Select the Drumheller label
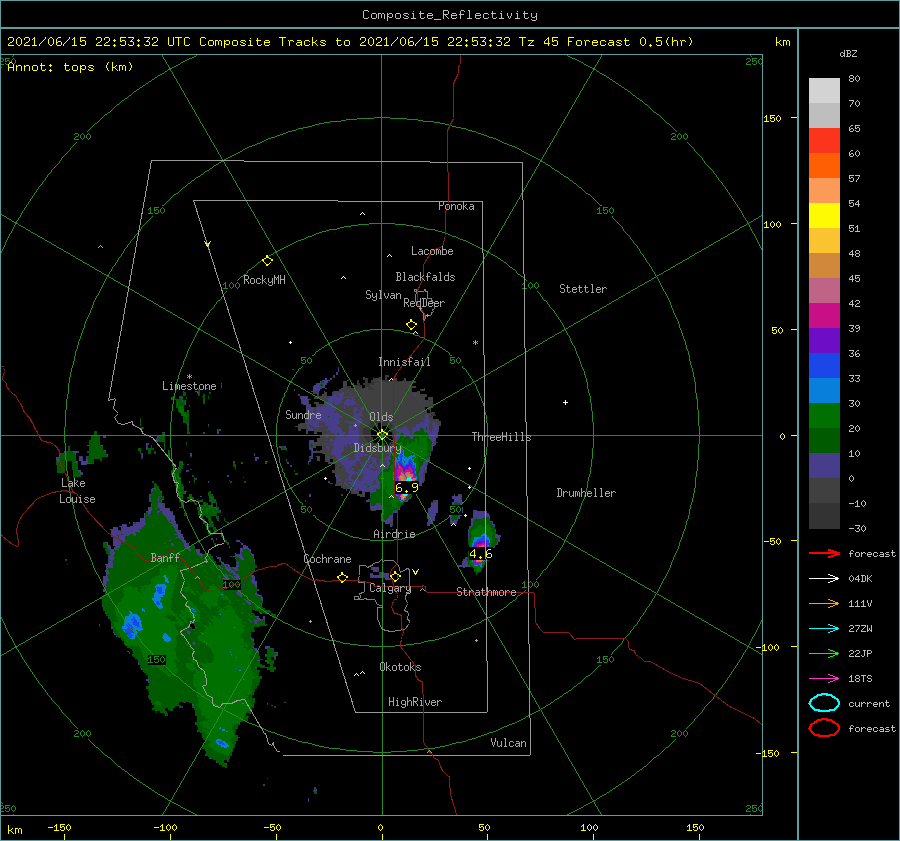This screenshot has width=900, height=841. tap(586, 493)
